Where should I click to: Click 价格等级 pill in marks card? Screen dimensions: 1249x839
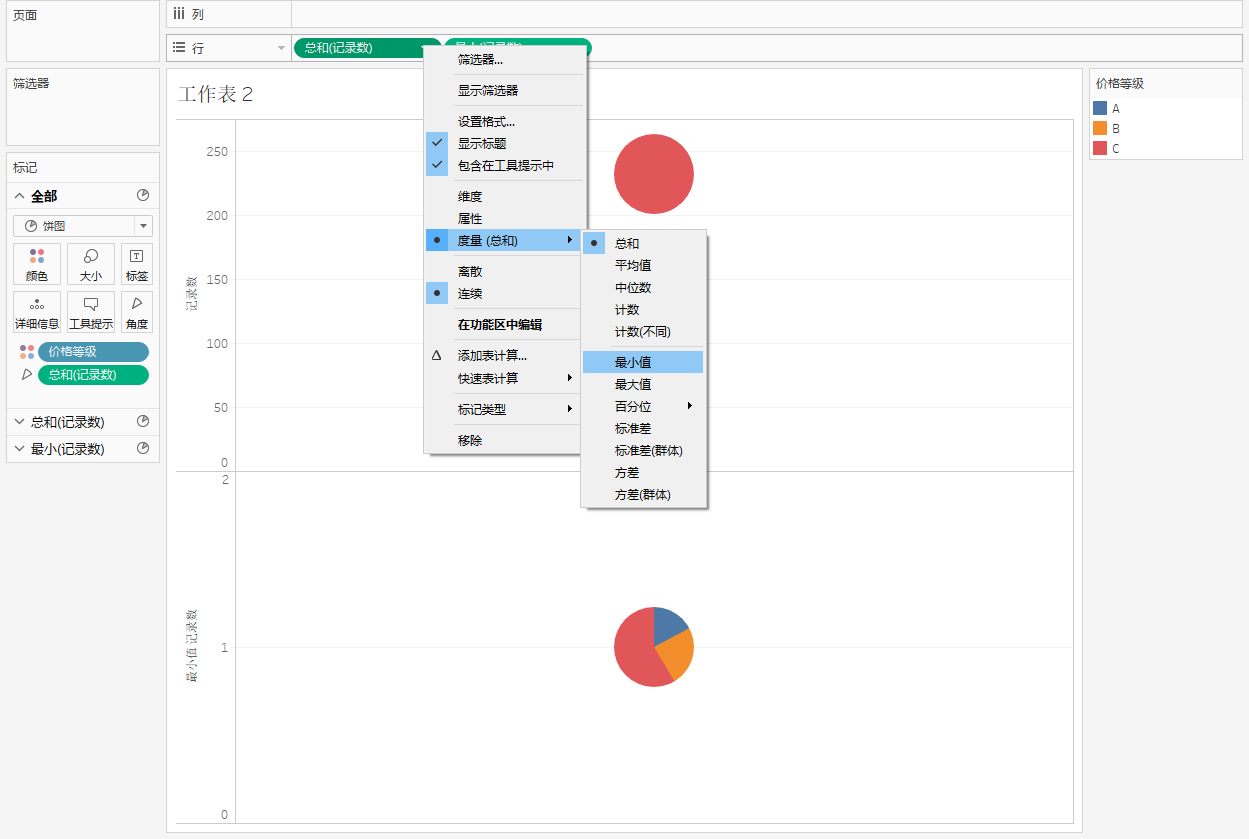(93, 352)
